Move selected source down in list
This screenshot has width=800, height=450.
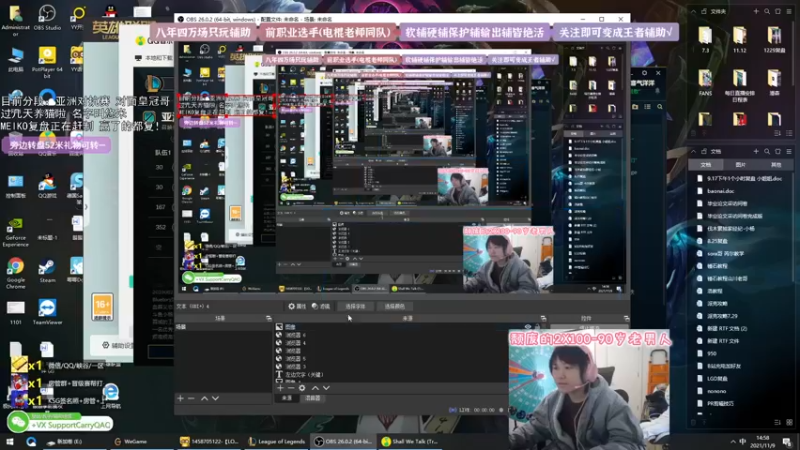pyautogui.click(x=327, y=388)
